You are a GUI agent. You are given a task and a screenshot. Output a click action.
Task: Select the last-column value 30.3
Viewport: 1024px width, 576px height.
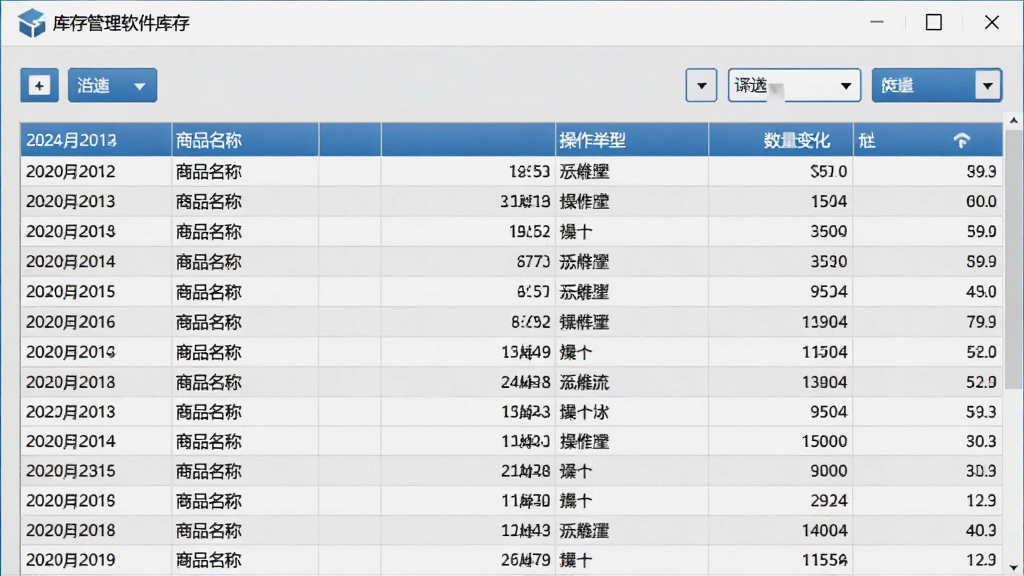click(982, 441)
